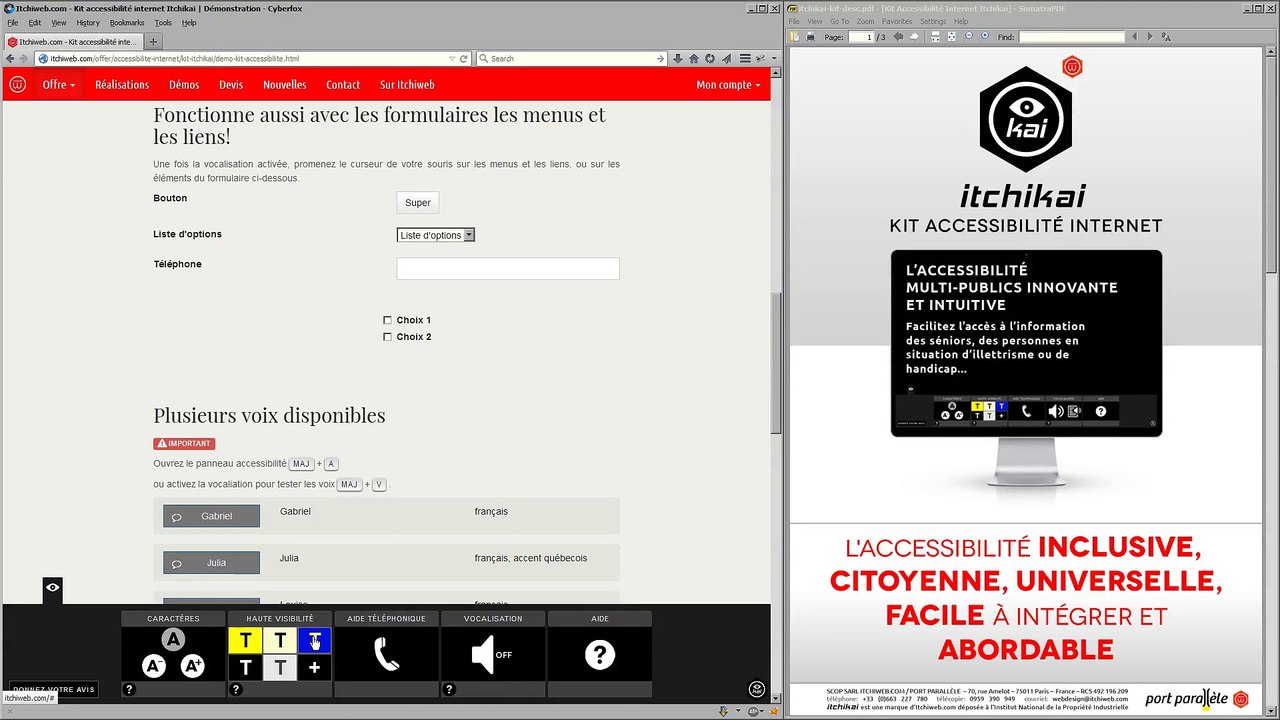The height and width of the screenshot is (720, 1280).
Task: Print the document in SumatraPDF
Action: click(811, 37)
